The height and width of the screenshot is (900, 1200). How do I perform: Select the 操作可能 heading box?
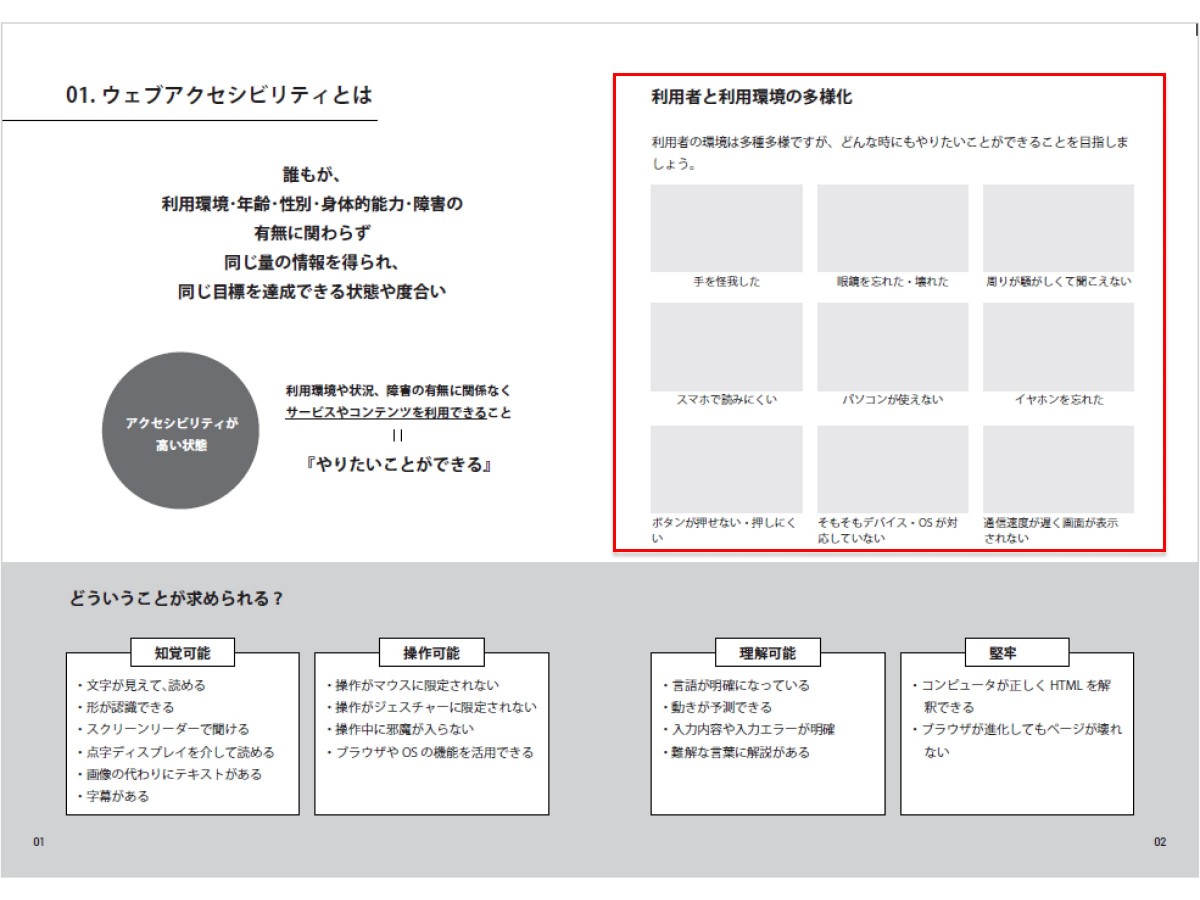click(431, 653)
